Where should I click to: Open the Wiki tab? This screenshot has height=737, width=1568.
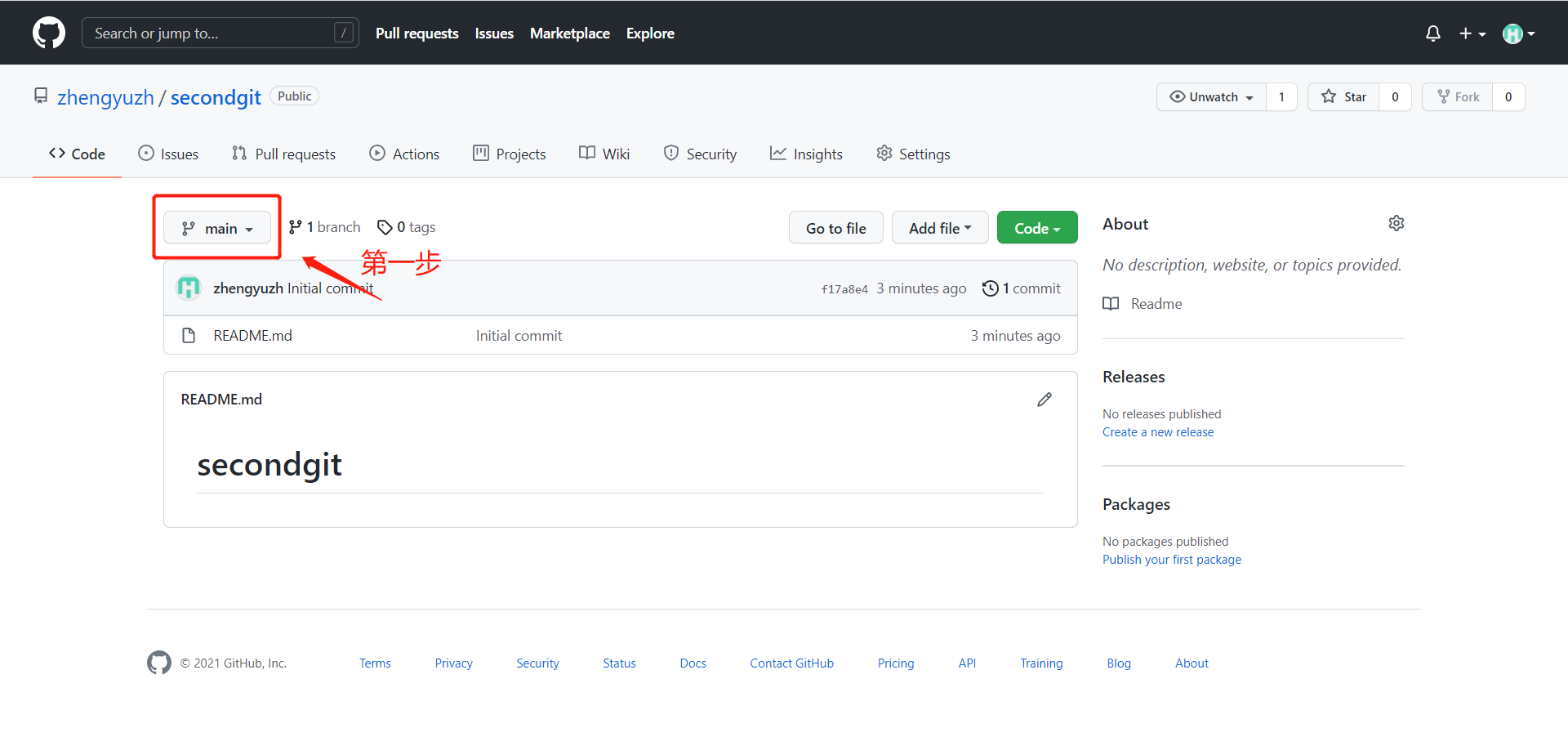click(x=604, y=154)
